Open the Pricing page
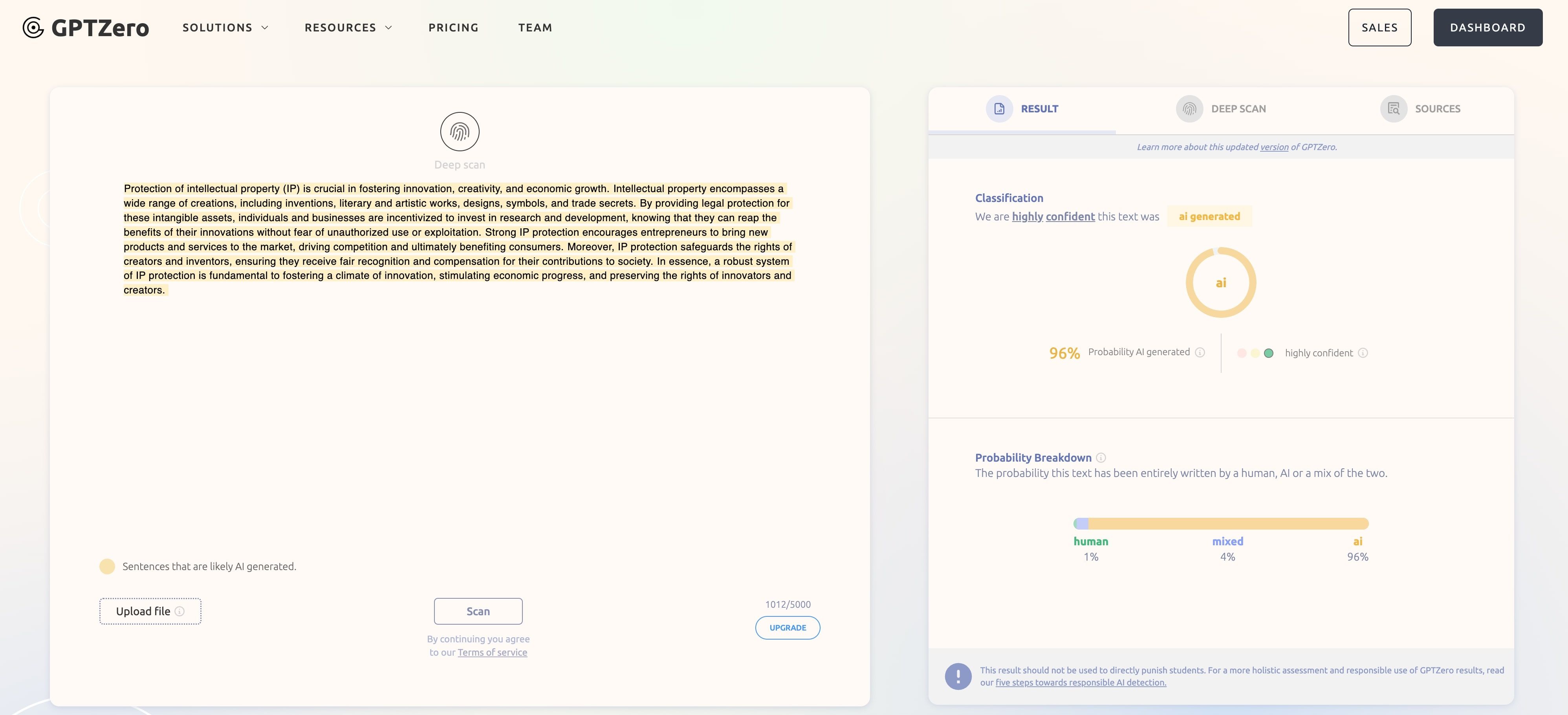 [x=454, y=27]
